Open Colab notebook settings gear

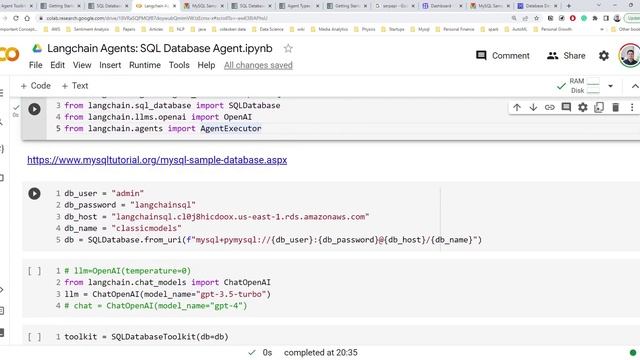604,56
